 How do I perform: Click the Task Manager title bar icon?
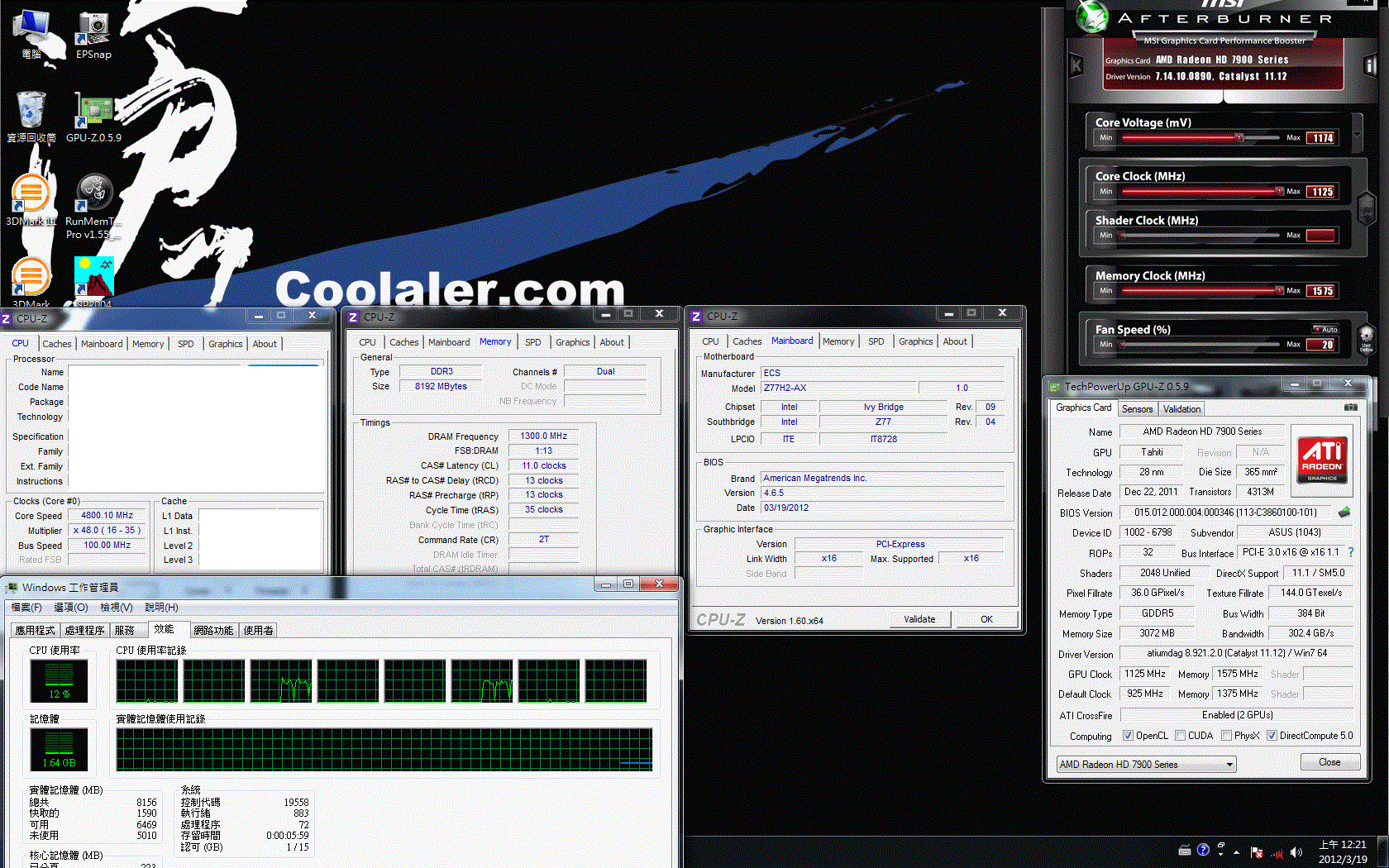(x=12, y=587)
